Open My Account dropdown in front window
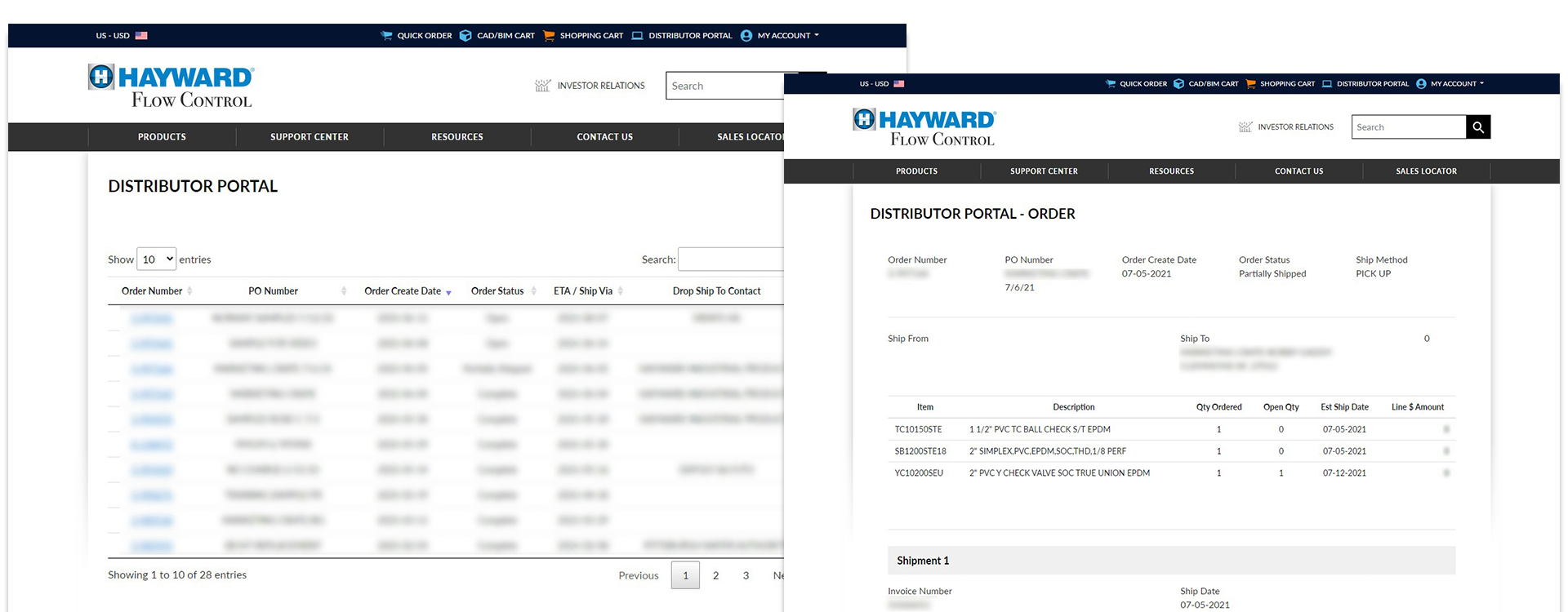The image size is (1568, 612). [1458, 83]
